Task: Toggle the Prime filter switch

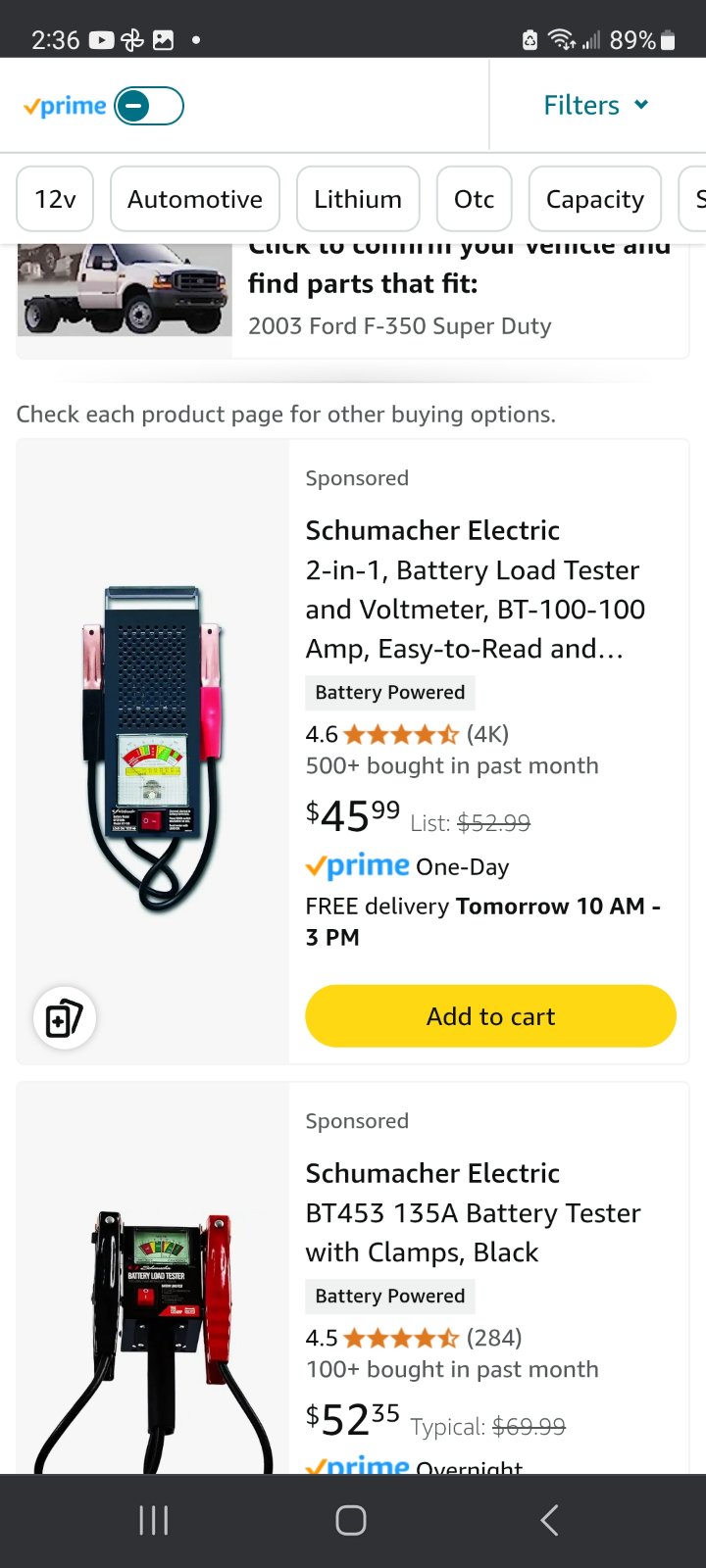Action: point(149,106)
